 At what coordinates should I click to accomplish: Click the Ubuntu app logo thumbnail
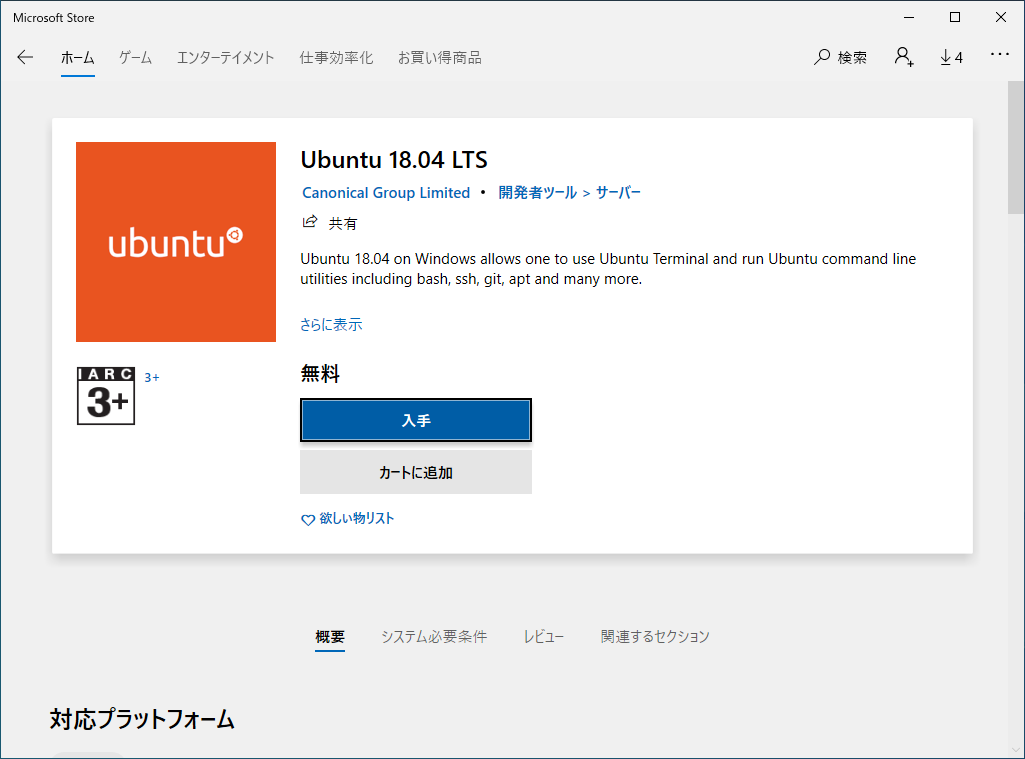click(175, 242)
